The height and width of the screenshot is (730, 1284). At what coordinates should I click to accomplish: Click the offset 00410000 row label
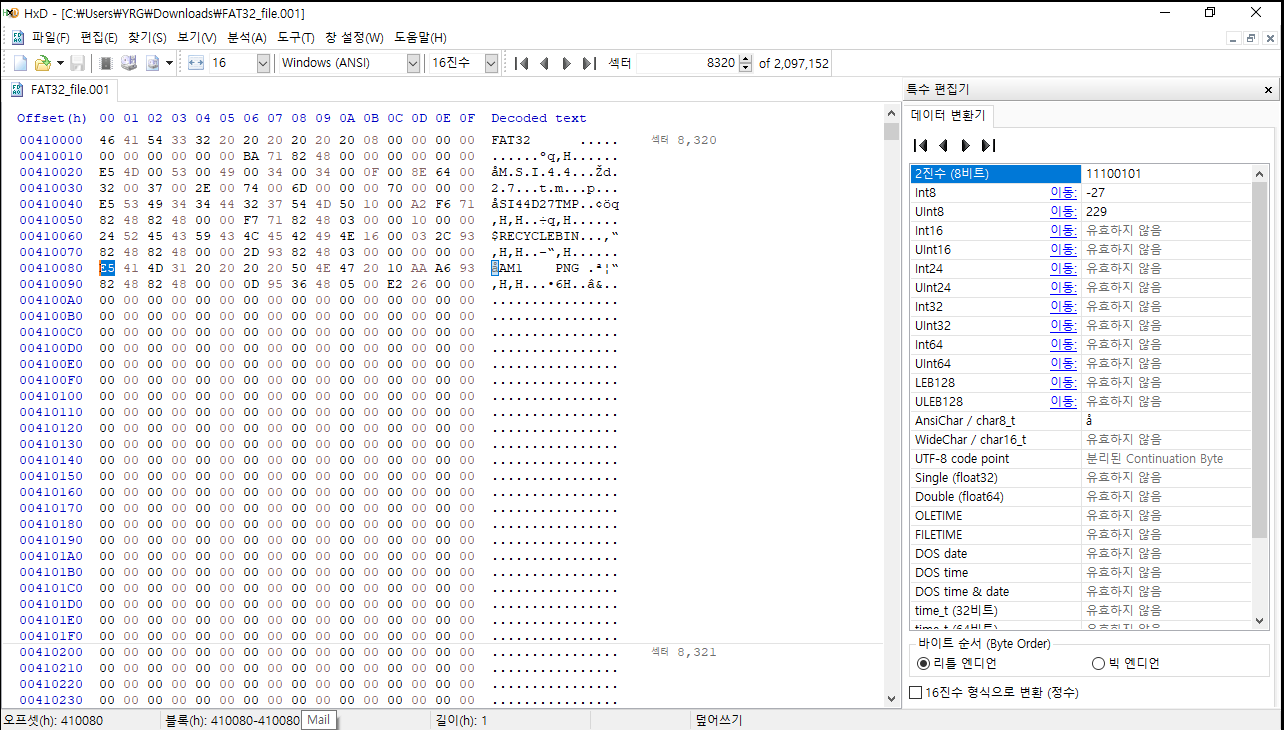[51, 140]
